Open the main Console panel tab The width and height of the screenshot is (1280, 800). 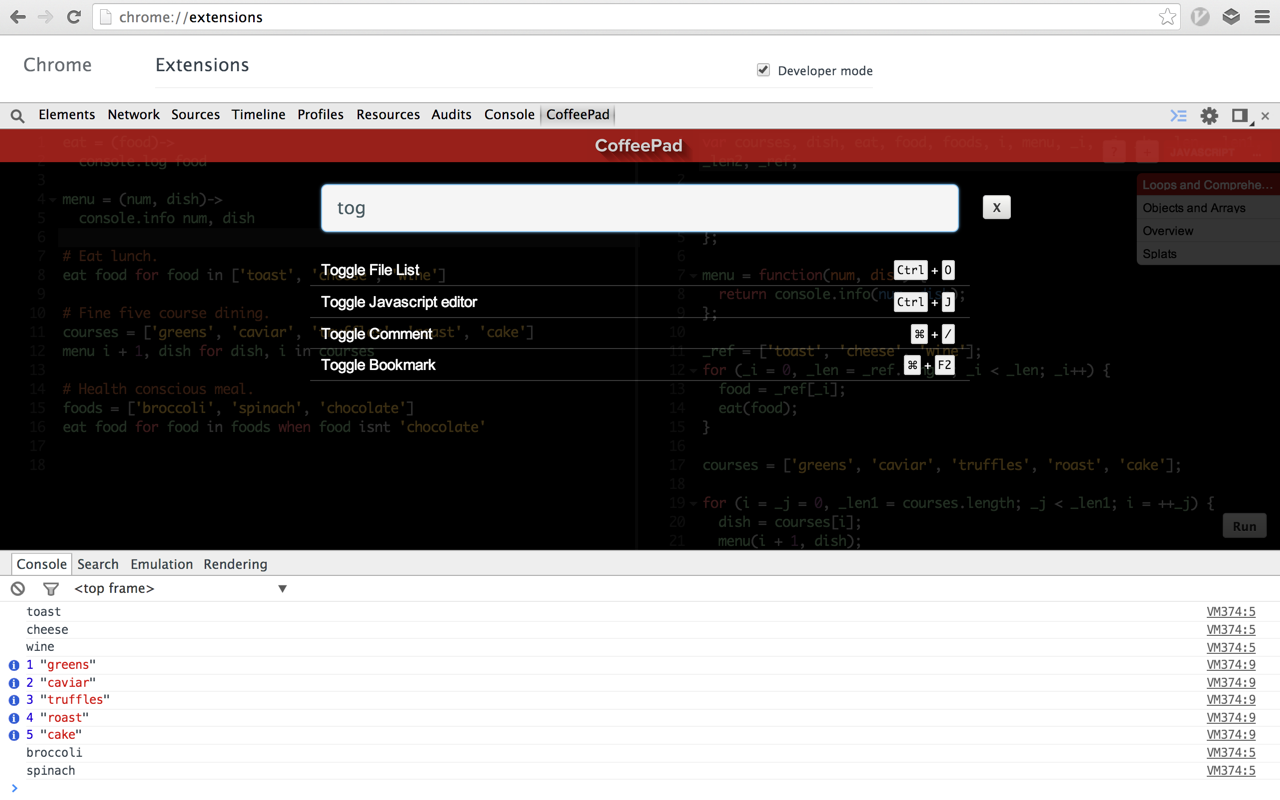point(509,115)
